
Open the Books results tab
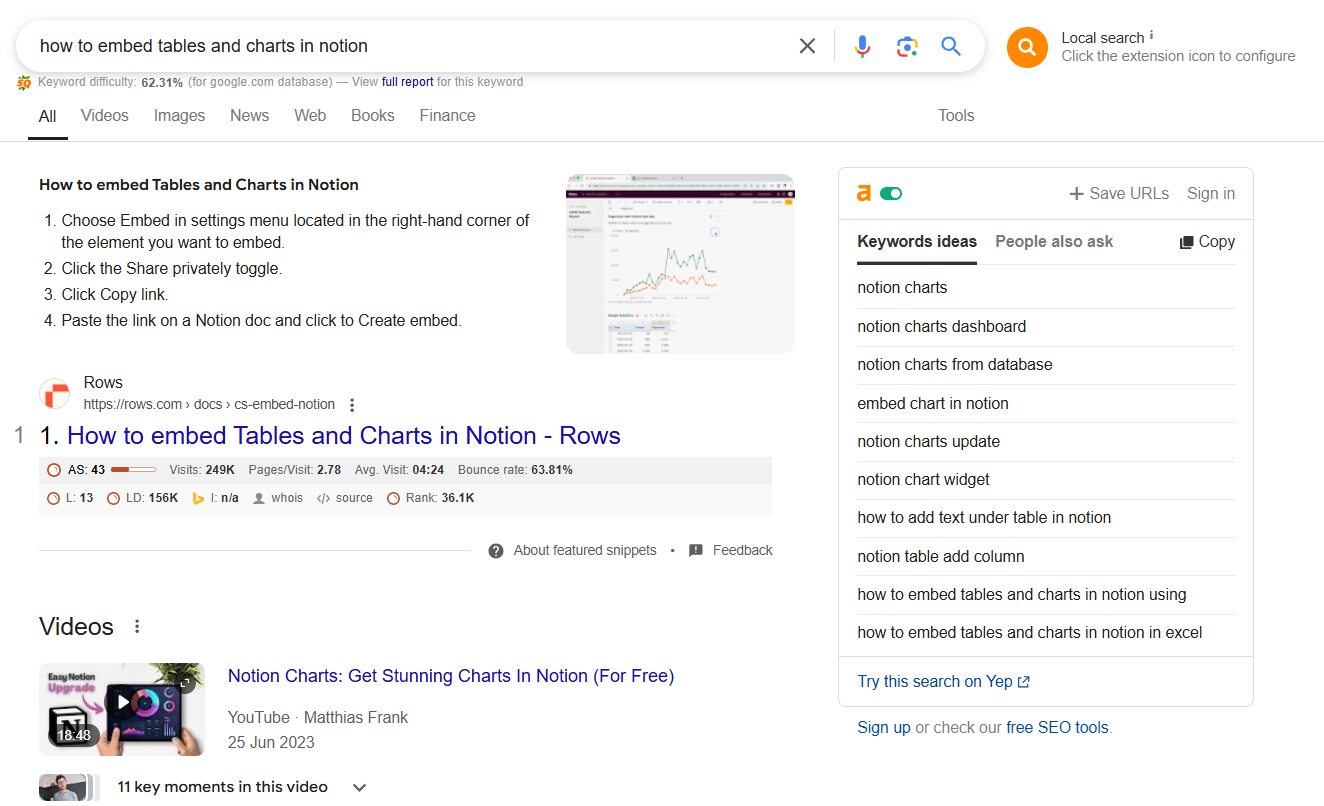click(373, 116)
